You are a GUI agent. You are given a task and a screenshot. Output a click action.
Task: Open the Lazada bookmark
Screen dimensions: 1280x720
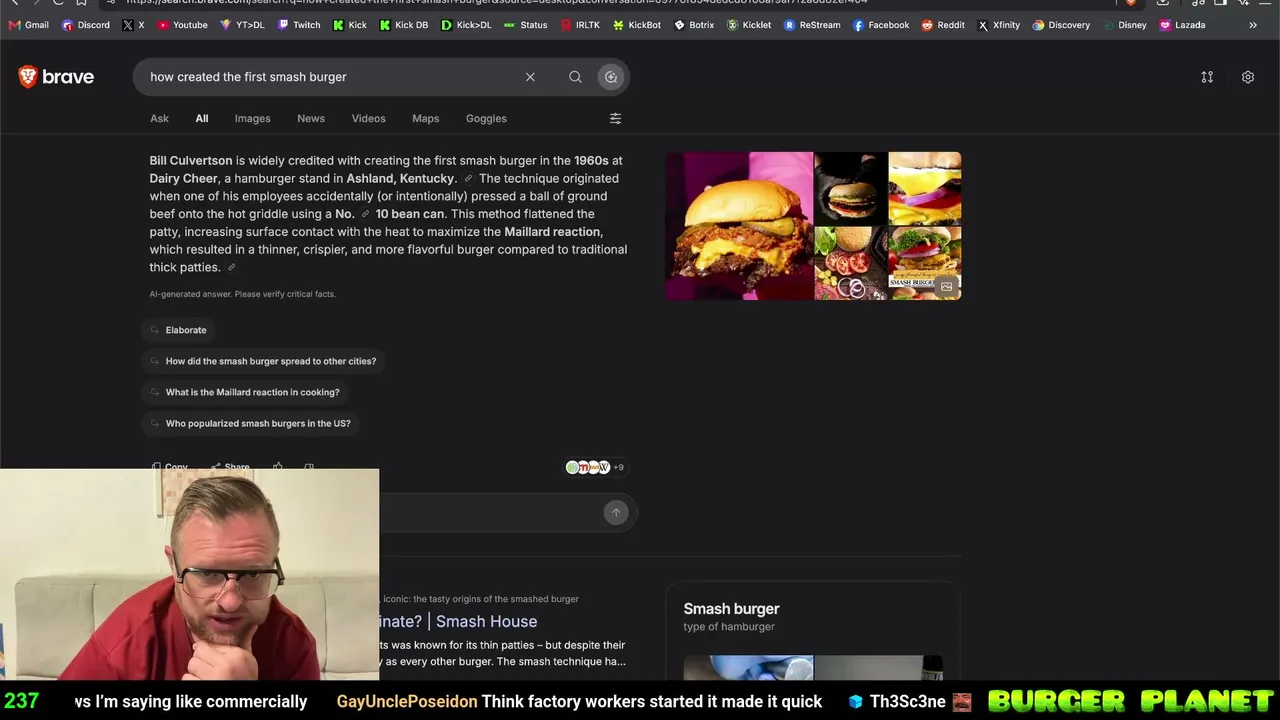coord(1182,25)
